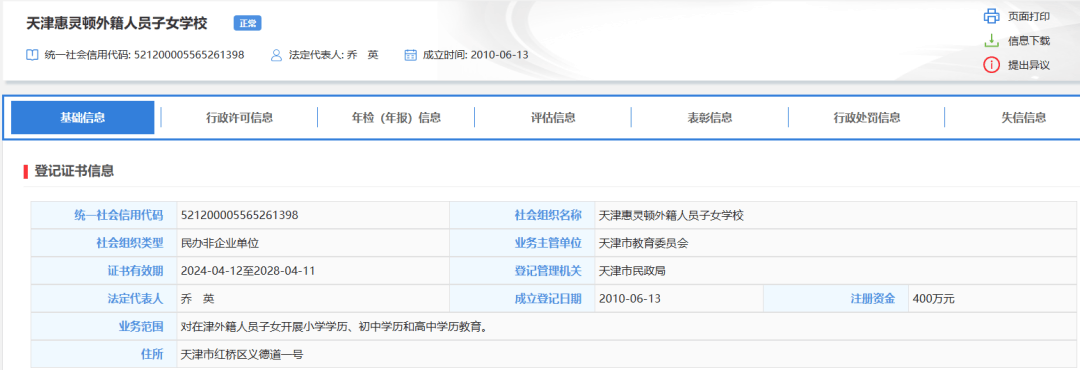
Task: Open the 基础信息 tab
Action: coord(83,117)
